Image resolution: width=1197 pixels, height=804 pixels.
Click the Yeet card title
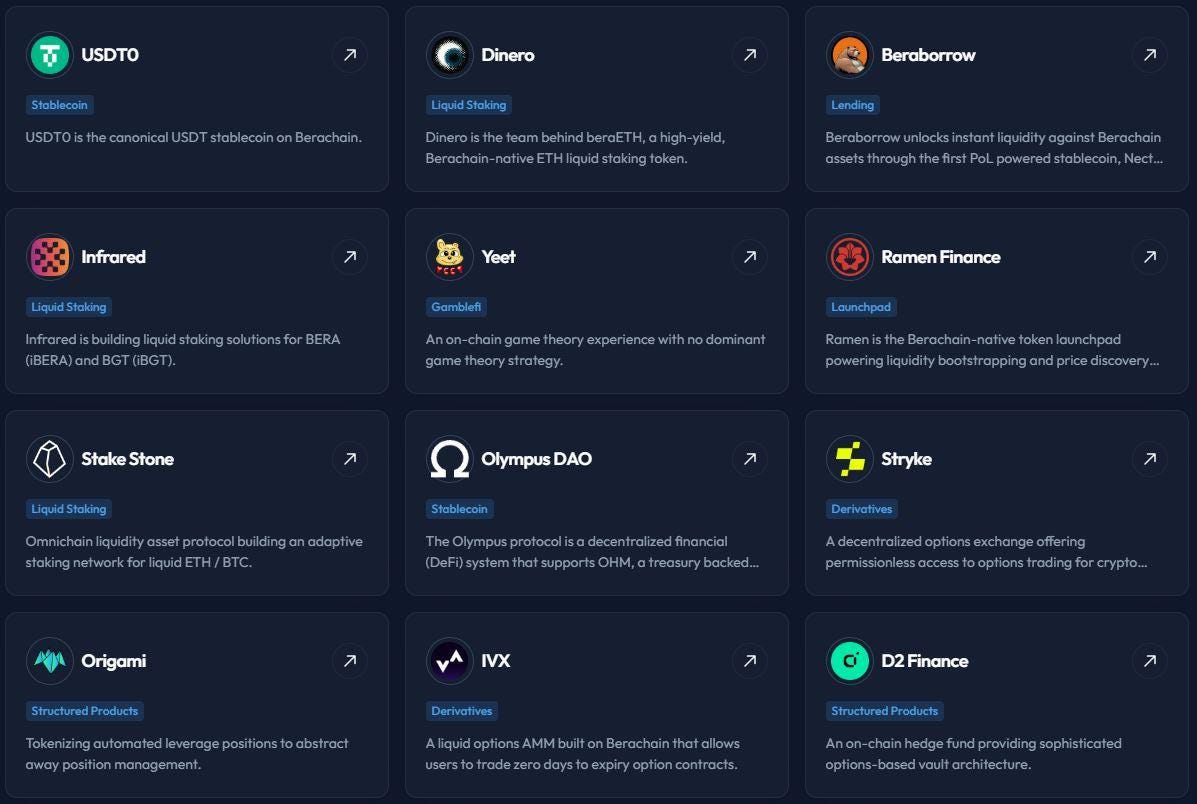click(498, 257)
